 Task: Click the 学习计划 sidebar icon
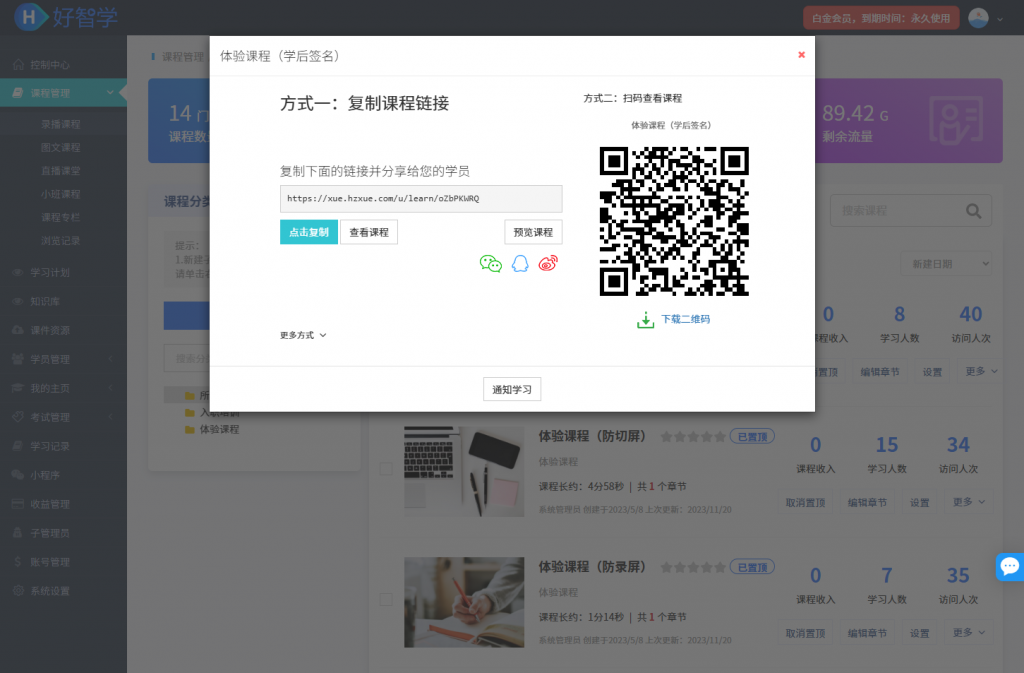pyautogui.click(x=18, y=272)
